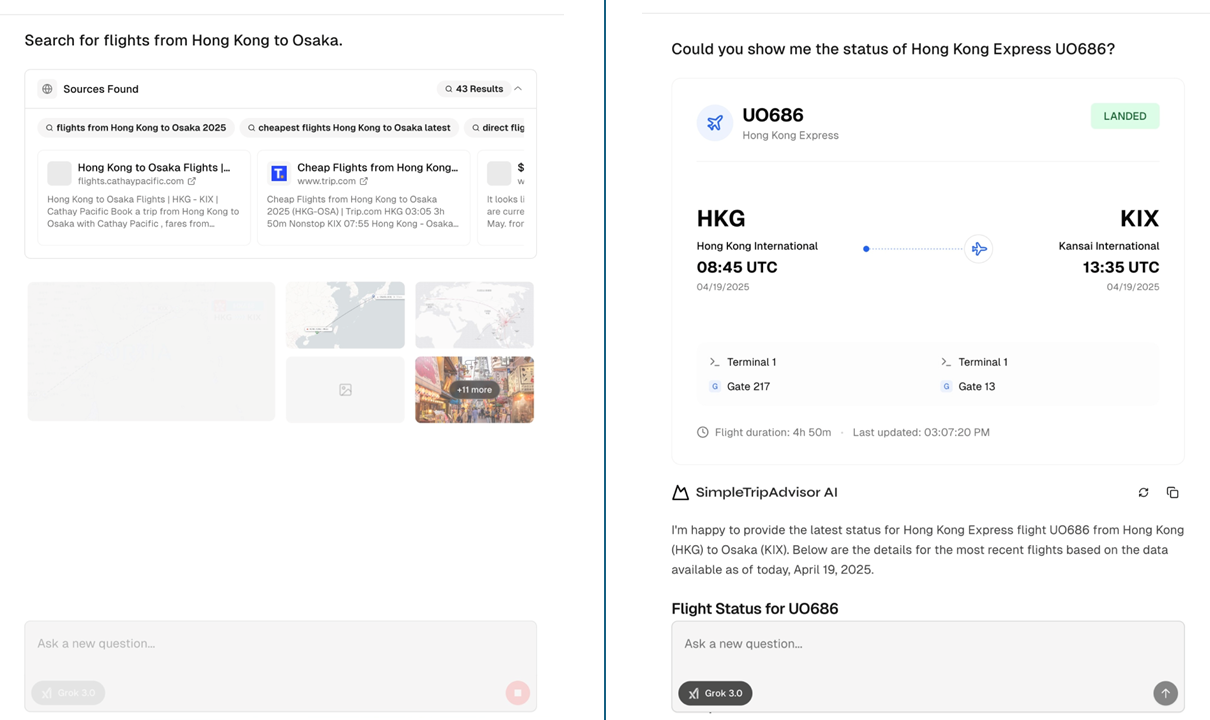Regenerate the response with the refresh icon
1210x720 pixels.
[1144, 492]
